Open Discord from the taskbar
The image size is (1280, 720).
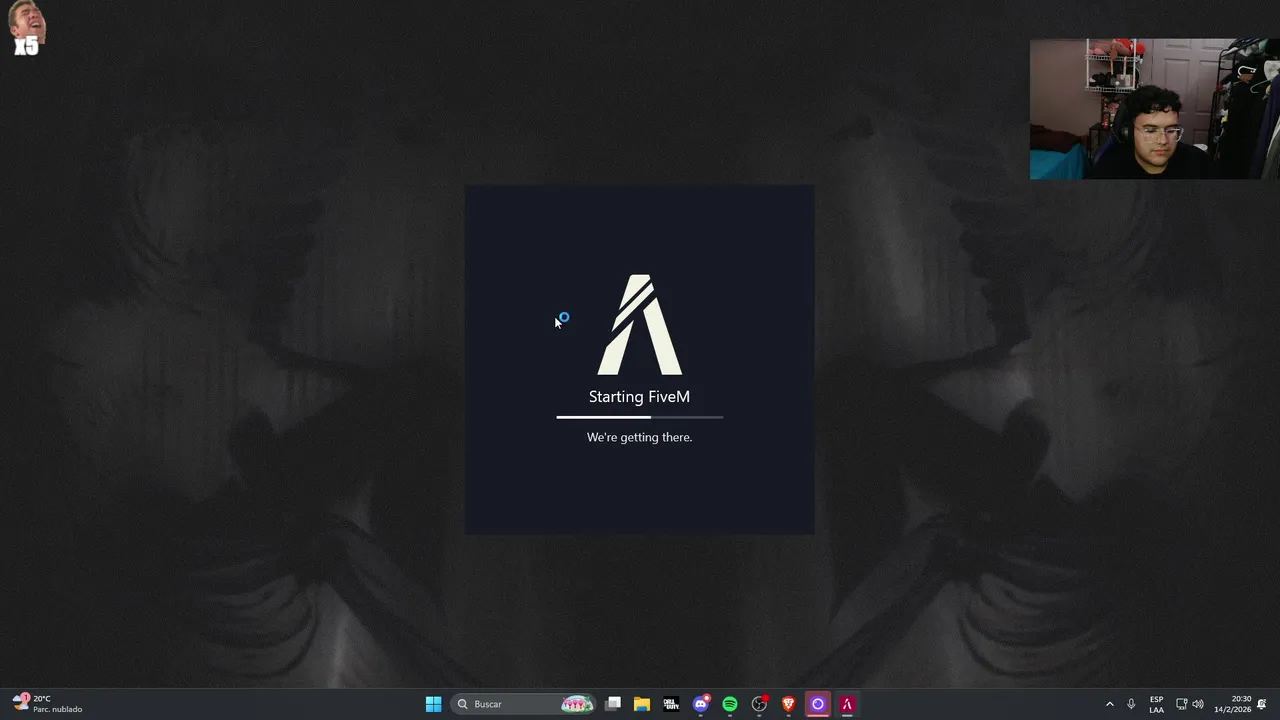click(x=701, y=704)
